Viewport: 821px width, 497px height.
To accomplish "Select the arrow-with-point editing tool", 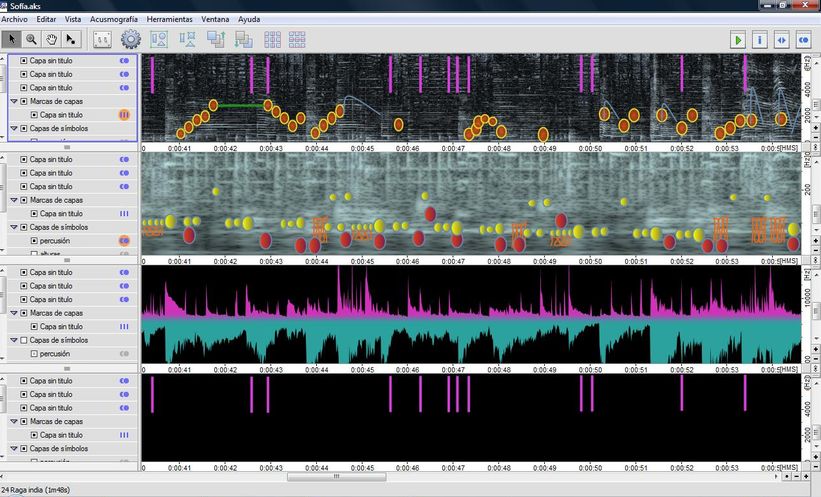I will (x=70, y=39).
